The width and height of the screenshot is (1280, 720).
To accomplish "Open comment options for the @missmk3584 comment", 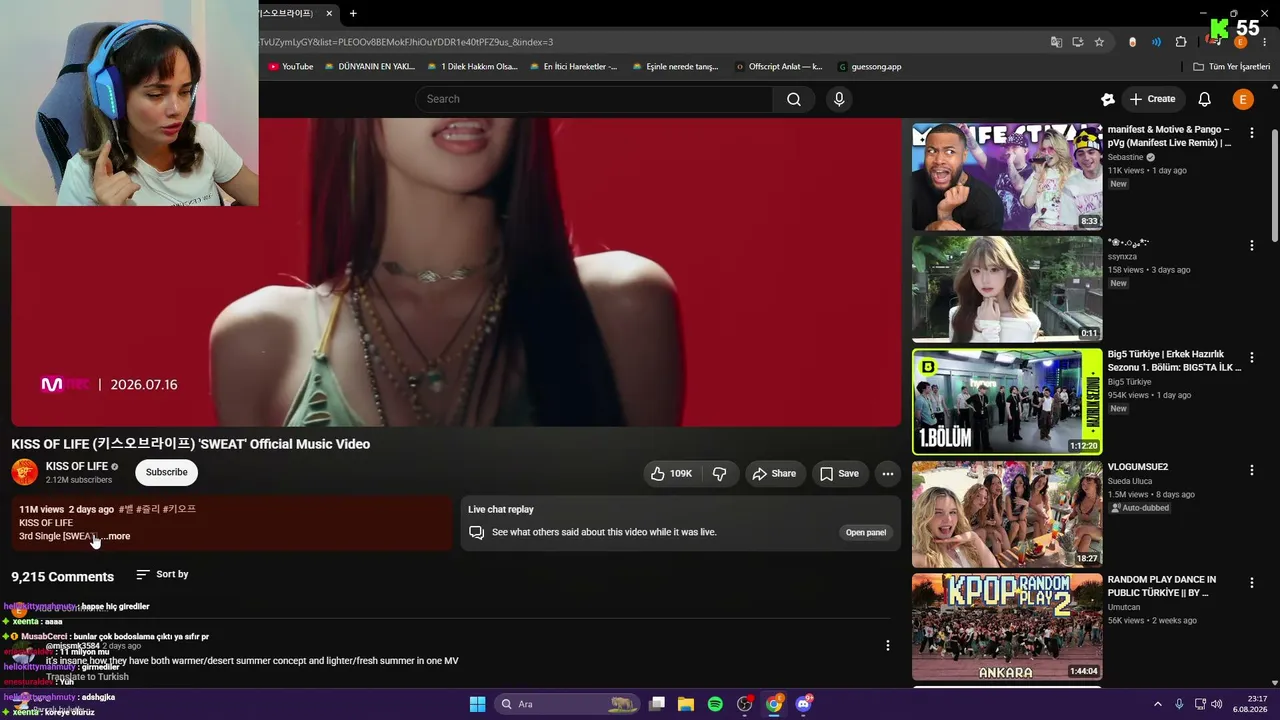I will click(x=887, y=646).
